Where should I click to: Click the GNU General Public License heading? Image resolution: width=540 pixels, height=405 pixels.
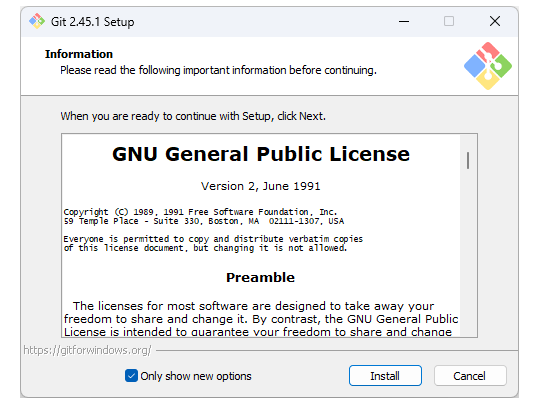coord(261,154)
